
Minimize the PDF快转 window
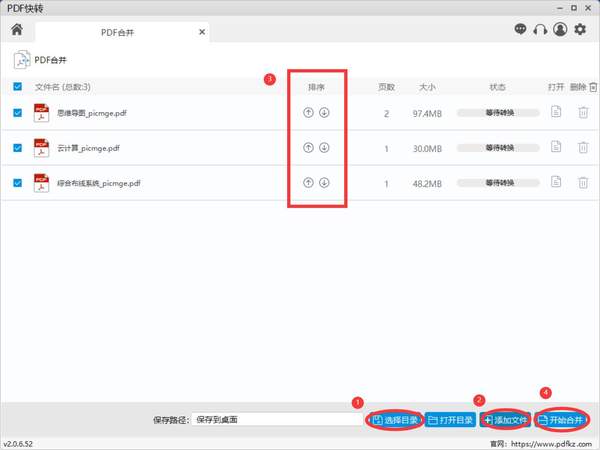(x=560, y=8)
